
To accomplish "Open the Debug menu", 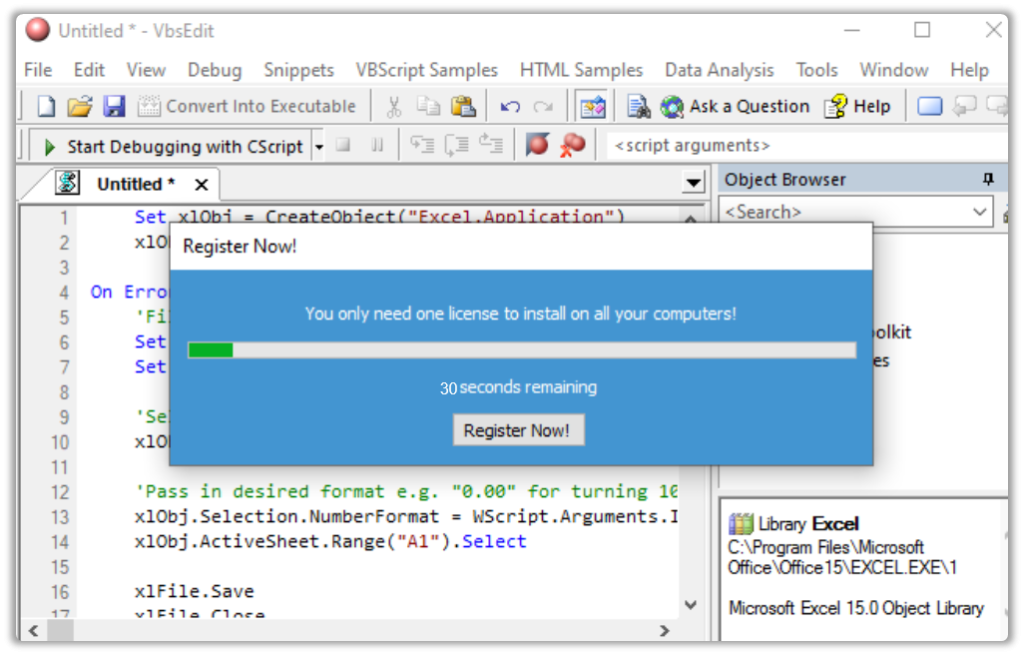I will tap(214, 70).
